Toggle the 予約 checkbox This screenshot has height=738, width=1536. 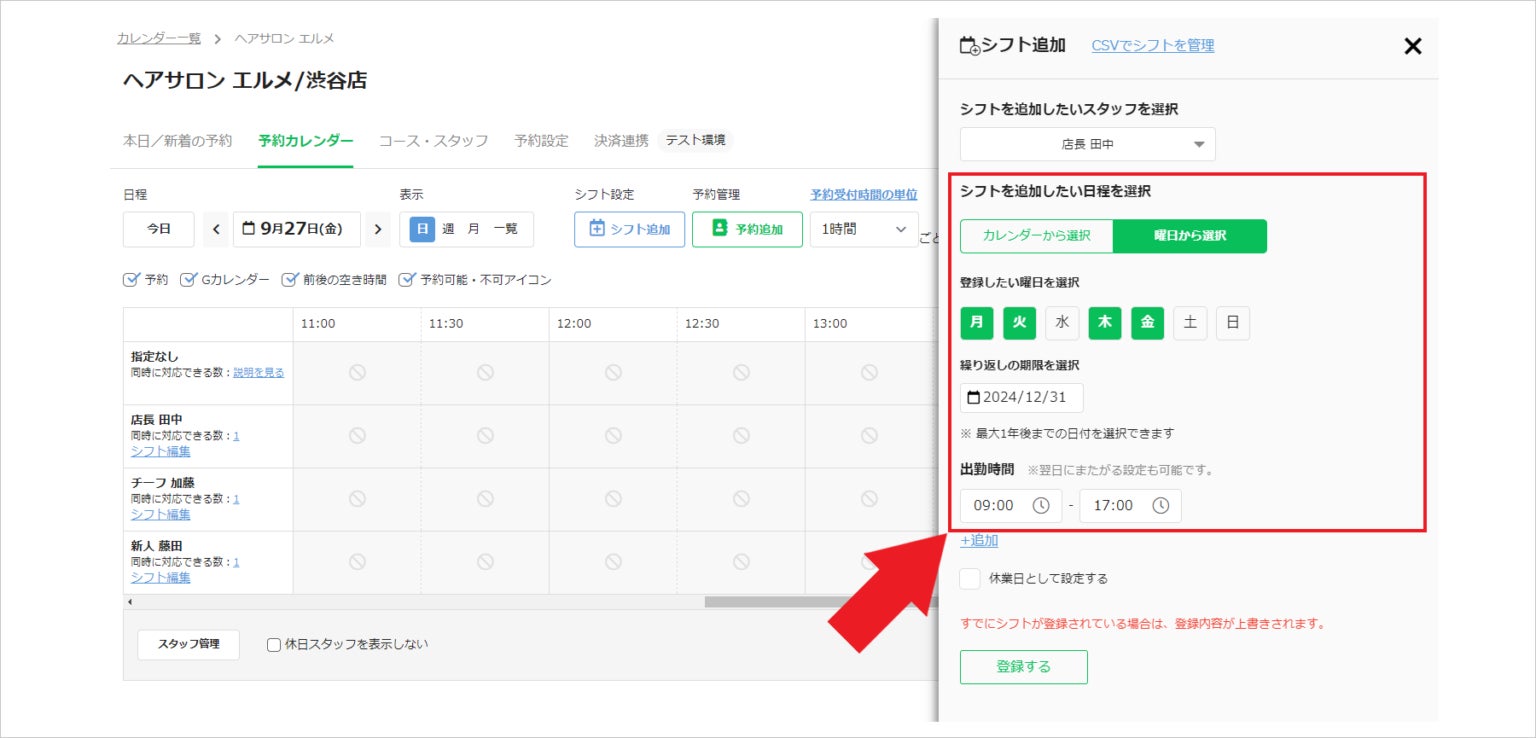pos(131,280)
